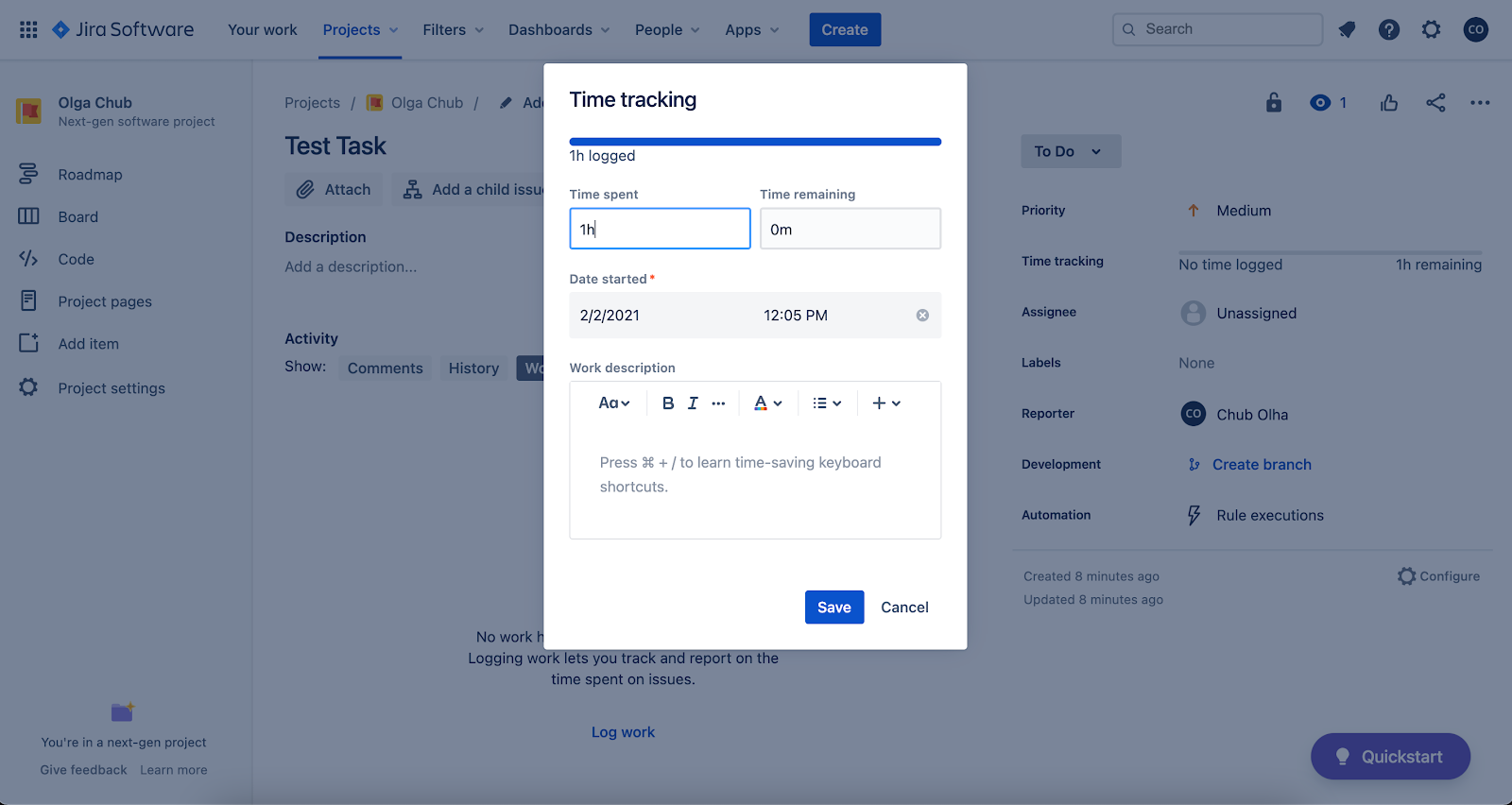Click the help question mark icon

click(1388, 29)
